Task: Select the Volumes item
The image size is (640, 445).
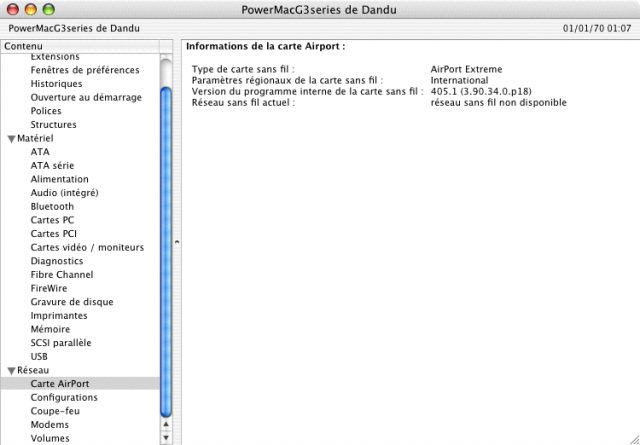Action: pos(50,438)
